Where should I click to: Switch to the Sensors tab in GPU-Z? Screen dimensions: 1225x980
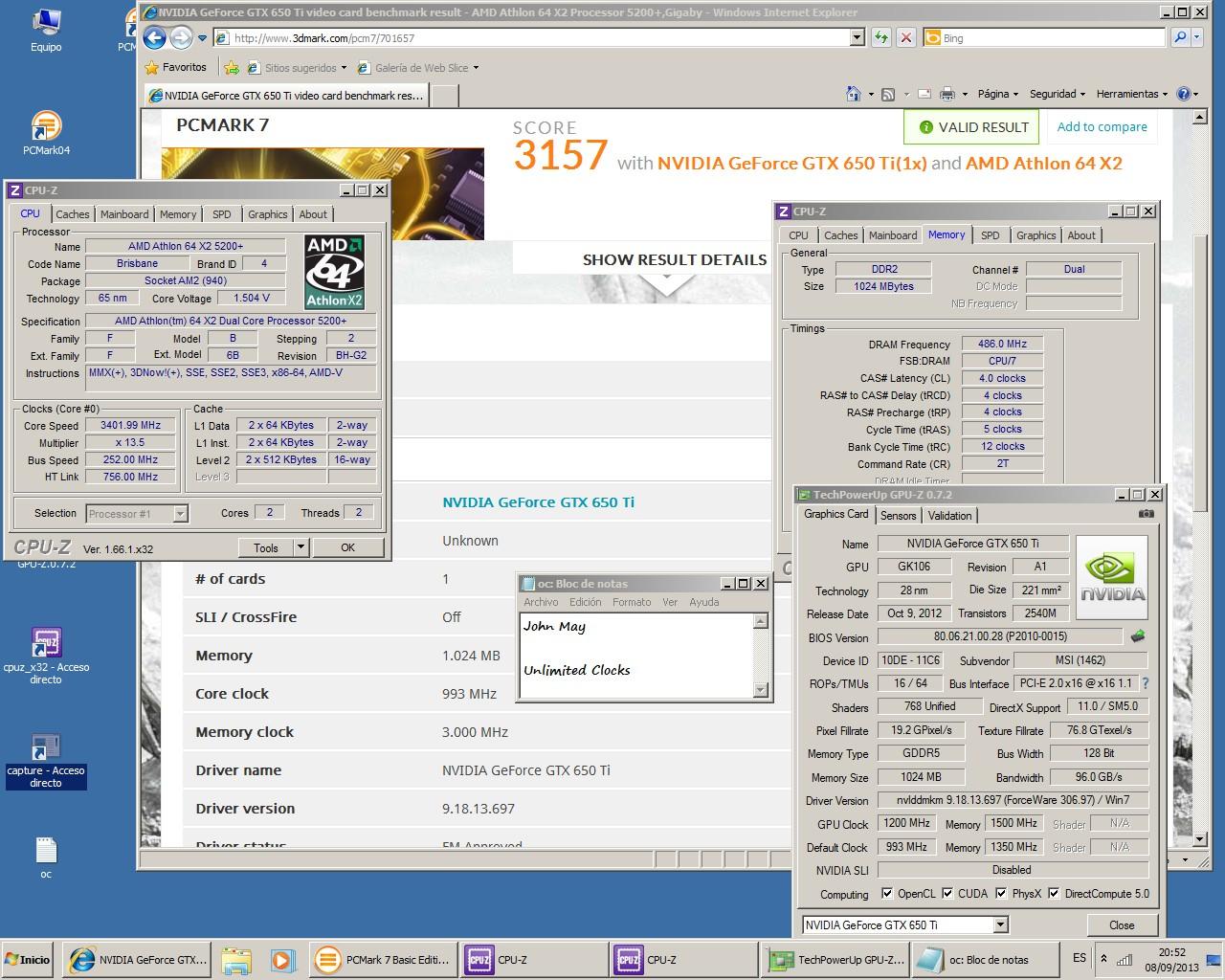(899, 516)
